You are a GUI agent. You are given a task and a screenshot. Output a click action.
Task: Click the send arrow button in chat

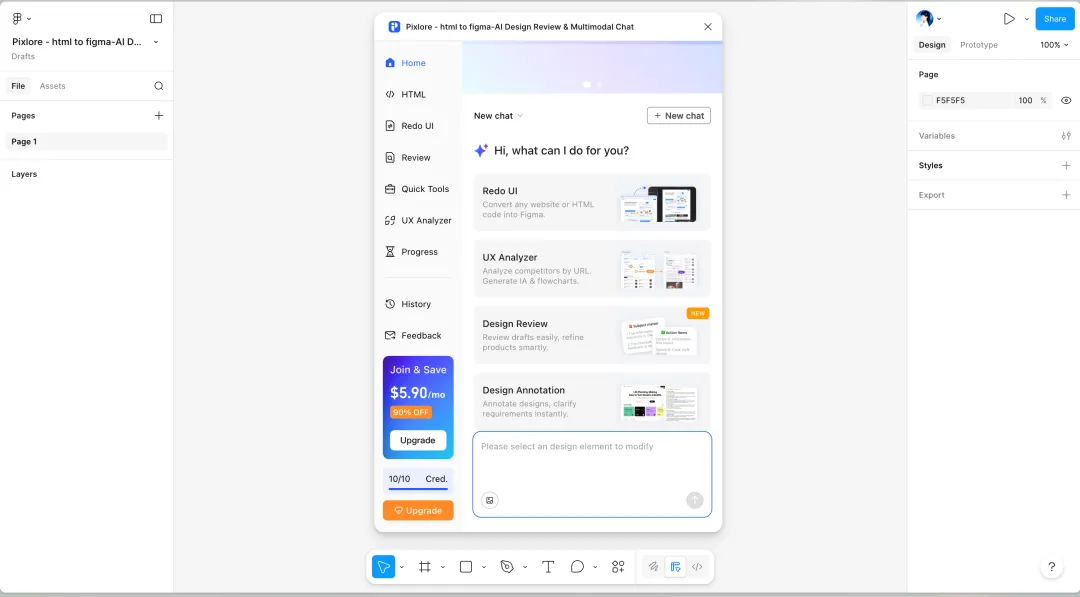694,501
